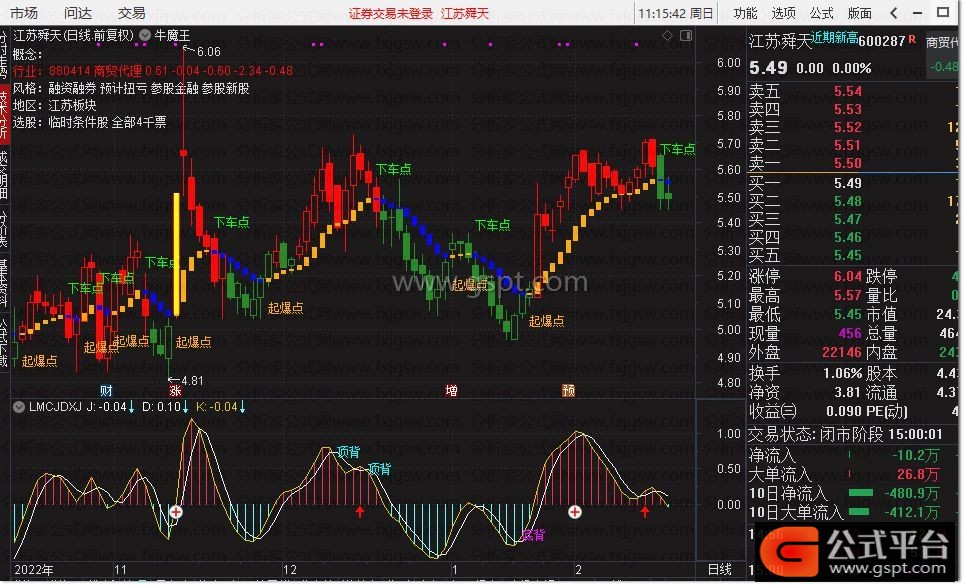The image size is (965, 585).
Task: Click the 10日净流入 value -480.9万
Action: tap(912, 493)
